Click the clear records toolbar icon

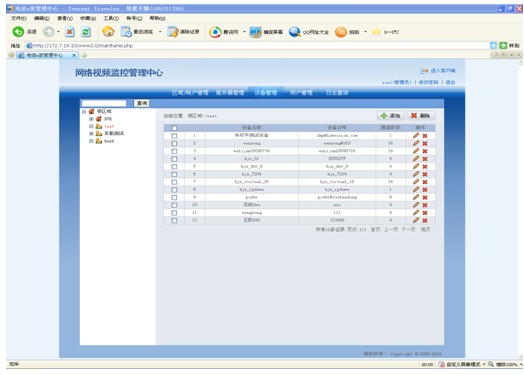pyautogui.click(x=173, y=32)
